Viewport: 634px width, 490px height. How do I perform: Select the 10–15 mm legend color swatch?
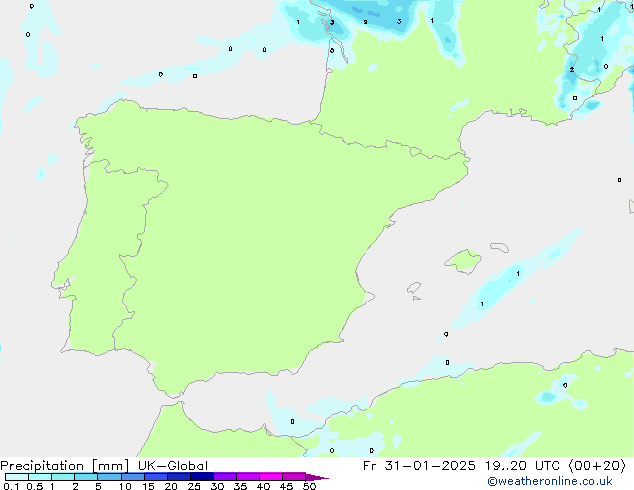coord(132,477)
